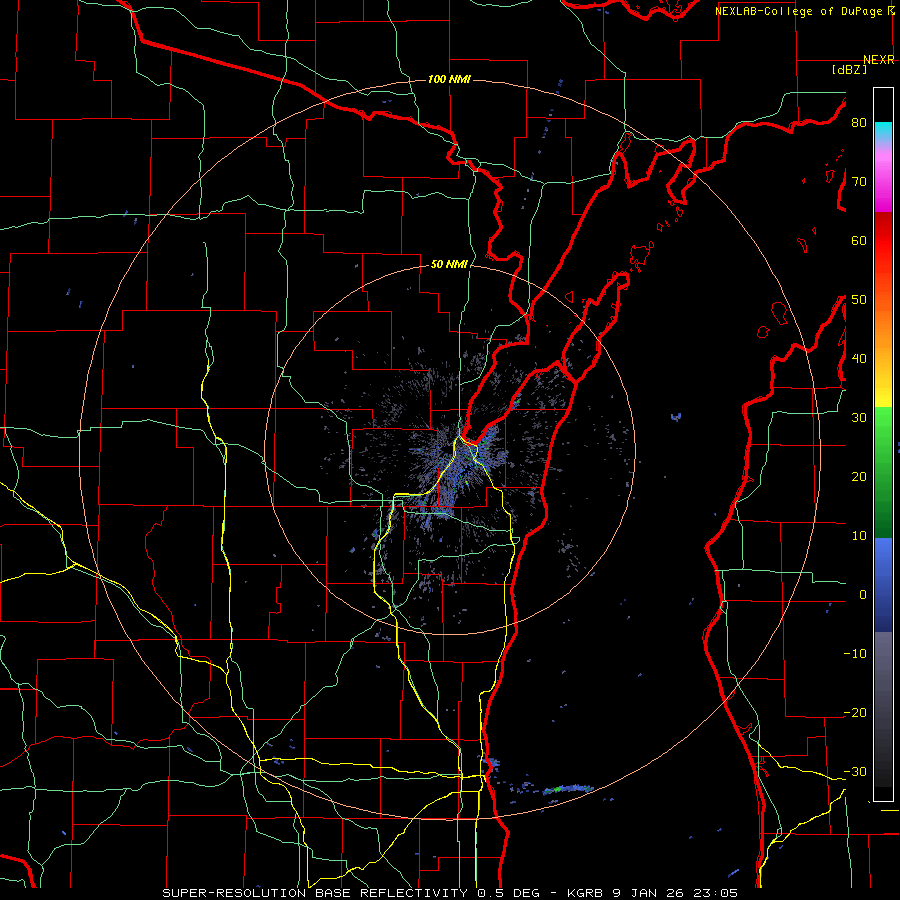900x900 pixels.
Task: Click the 50 value on the dBZ scale
Action: [x=859, y=300]
